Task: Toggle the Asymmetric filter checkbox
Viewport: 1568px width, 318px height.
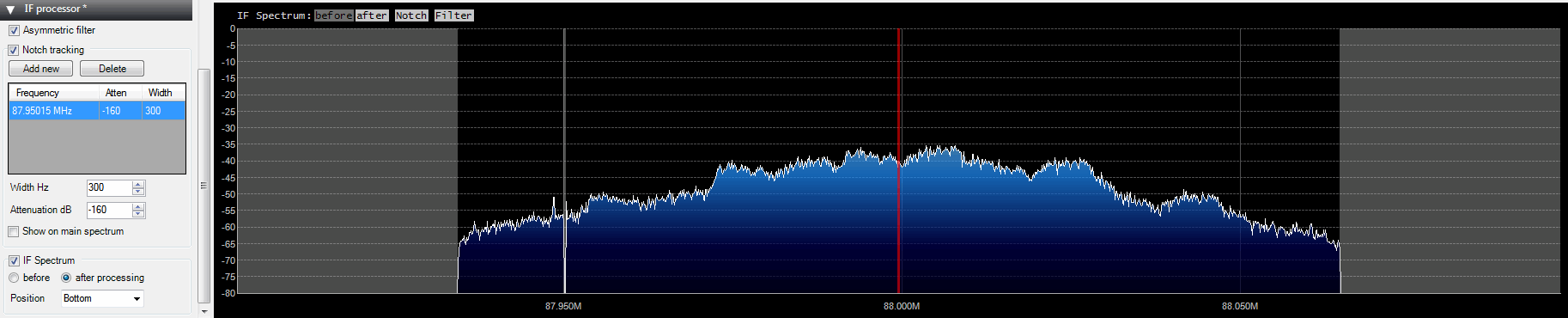Action: point(14,30)
